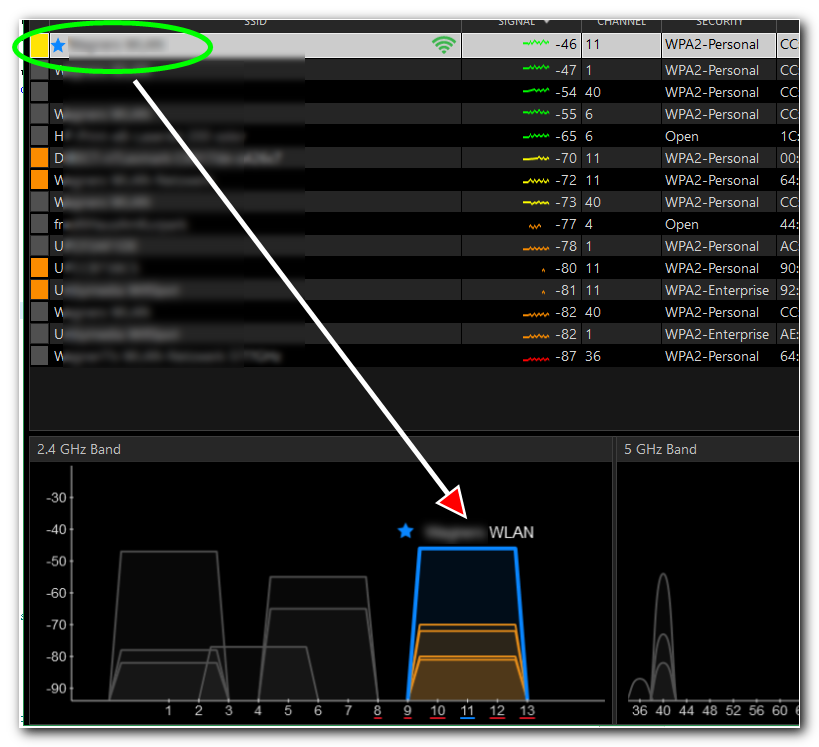819x747 pixels.
Task: Select the signal value -78
Action: [566, 246]
